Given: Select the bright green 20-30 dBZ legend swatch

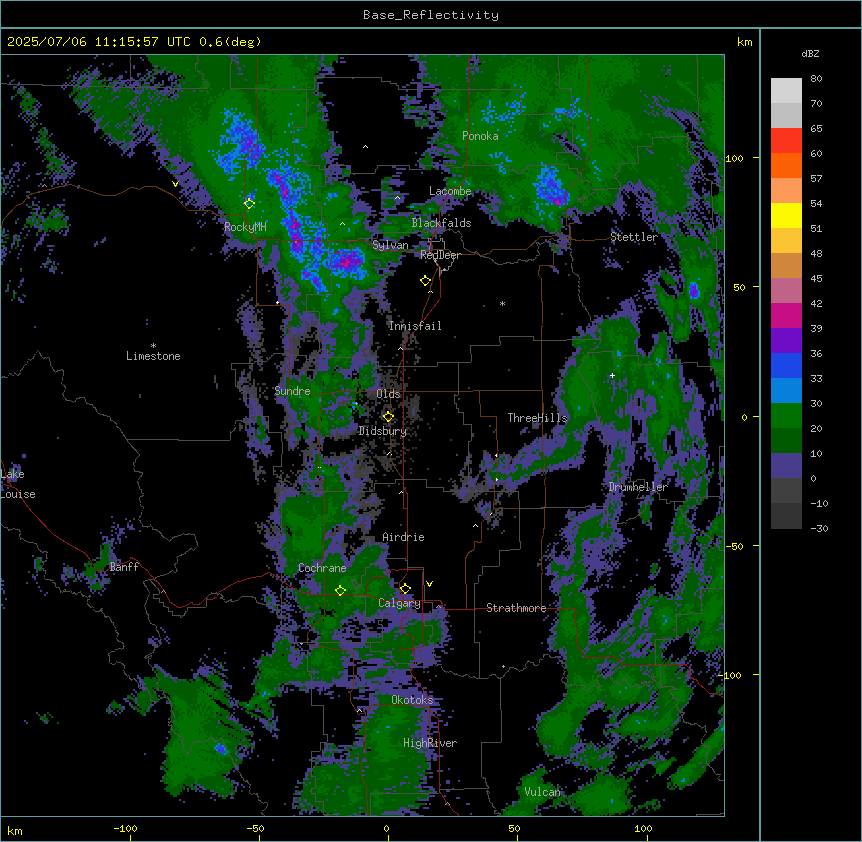Looking at the screenshot, I should [x=786, y=416].
